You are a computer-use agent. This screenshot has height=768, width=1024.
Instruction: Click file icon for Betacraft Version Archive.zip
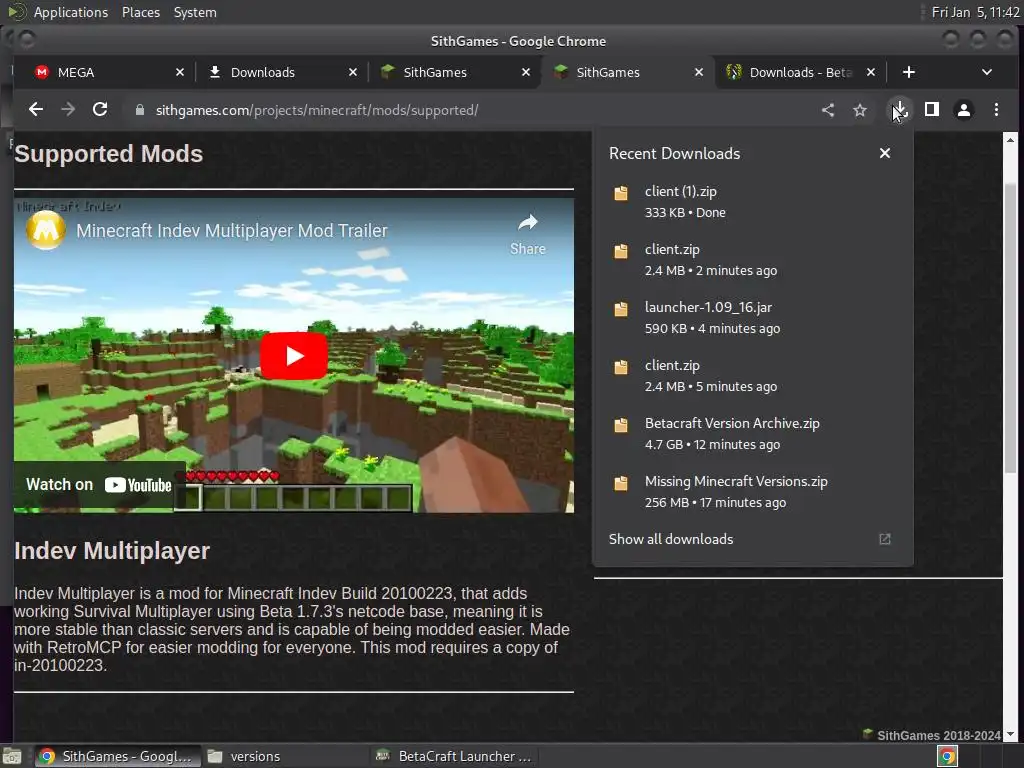(x=620, y=425)
